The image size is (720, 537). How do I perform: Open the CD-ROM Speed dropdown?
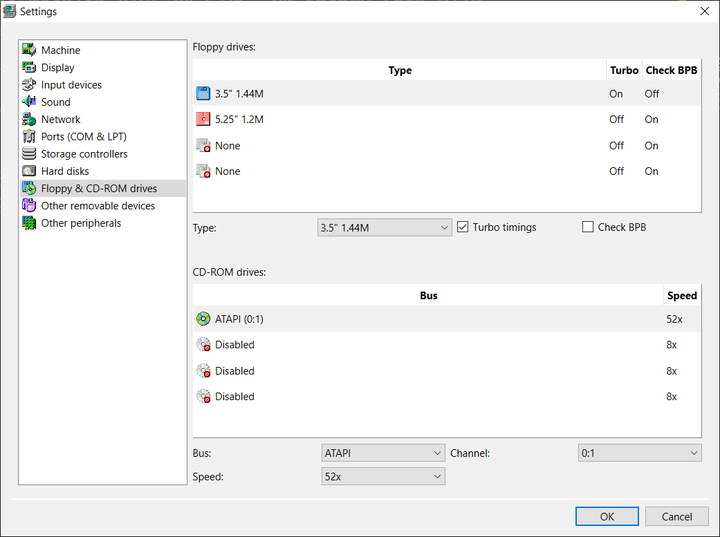[x=383, y=477]
